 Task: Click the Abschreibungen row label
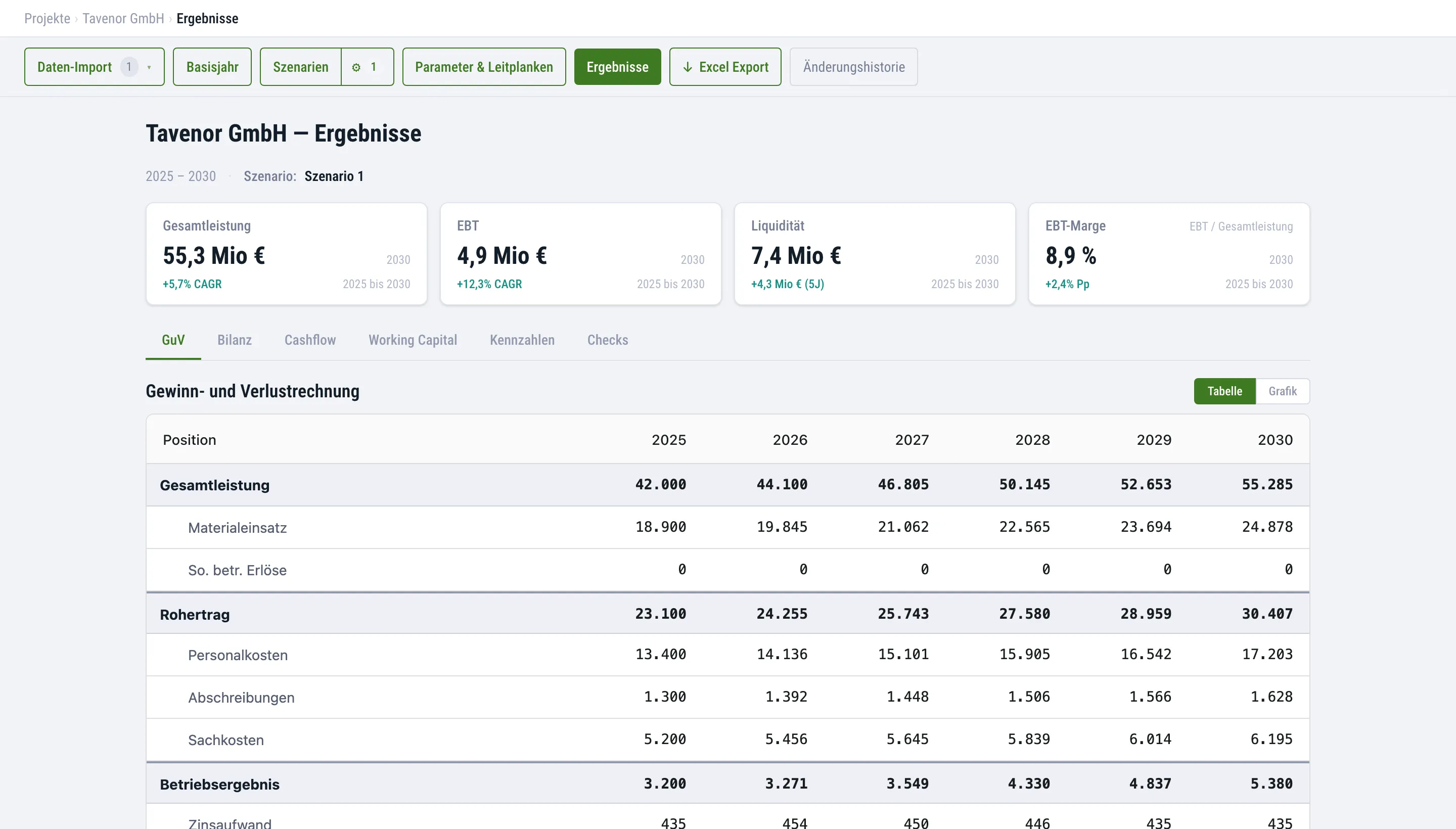242,698
